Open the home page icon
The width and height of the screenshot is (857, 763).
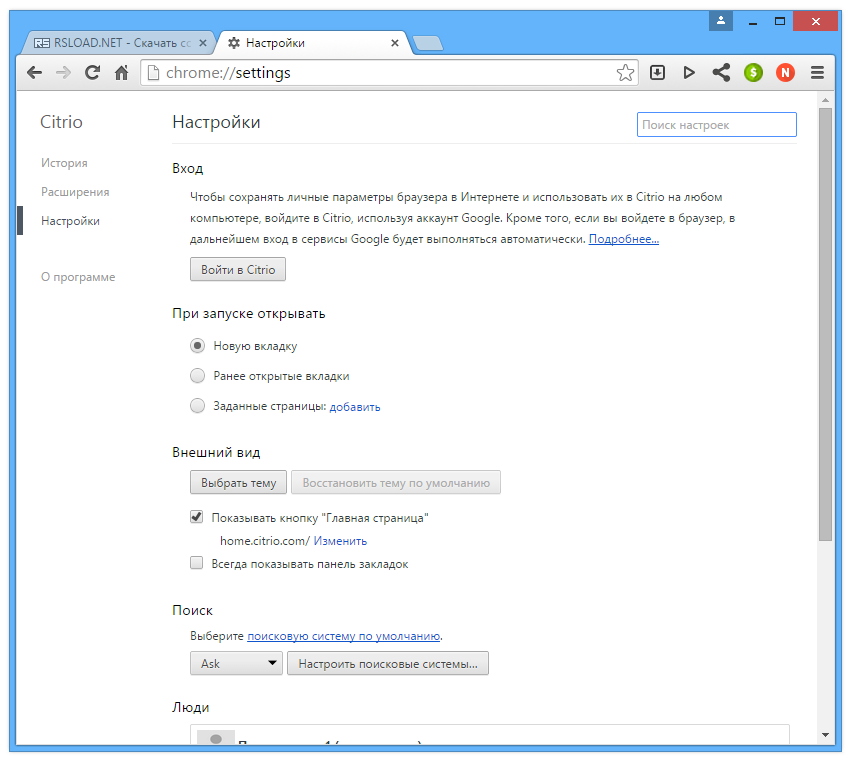pos(121,72)
